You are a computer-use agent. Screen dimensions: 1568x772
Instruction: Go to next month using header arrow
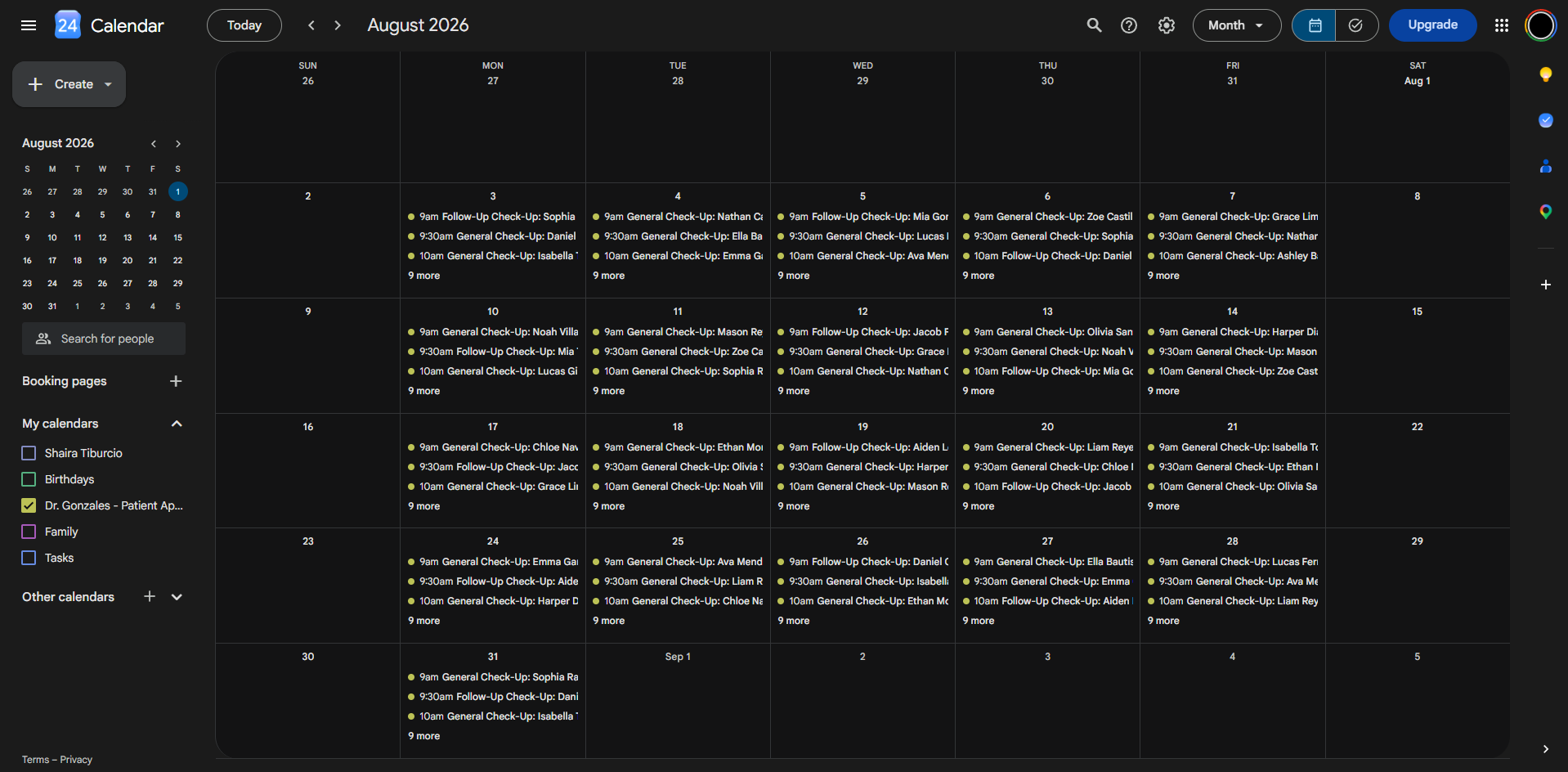pos(338,25)
